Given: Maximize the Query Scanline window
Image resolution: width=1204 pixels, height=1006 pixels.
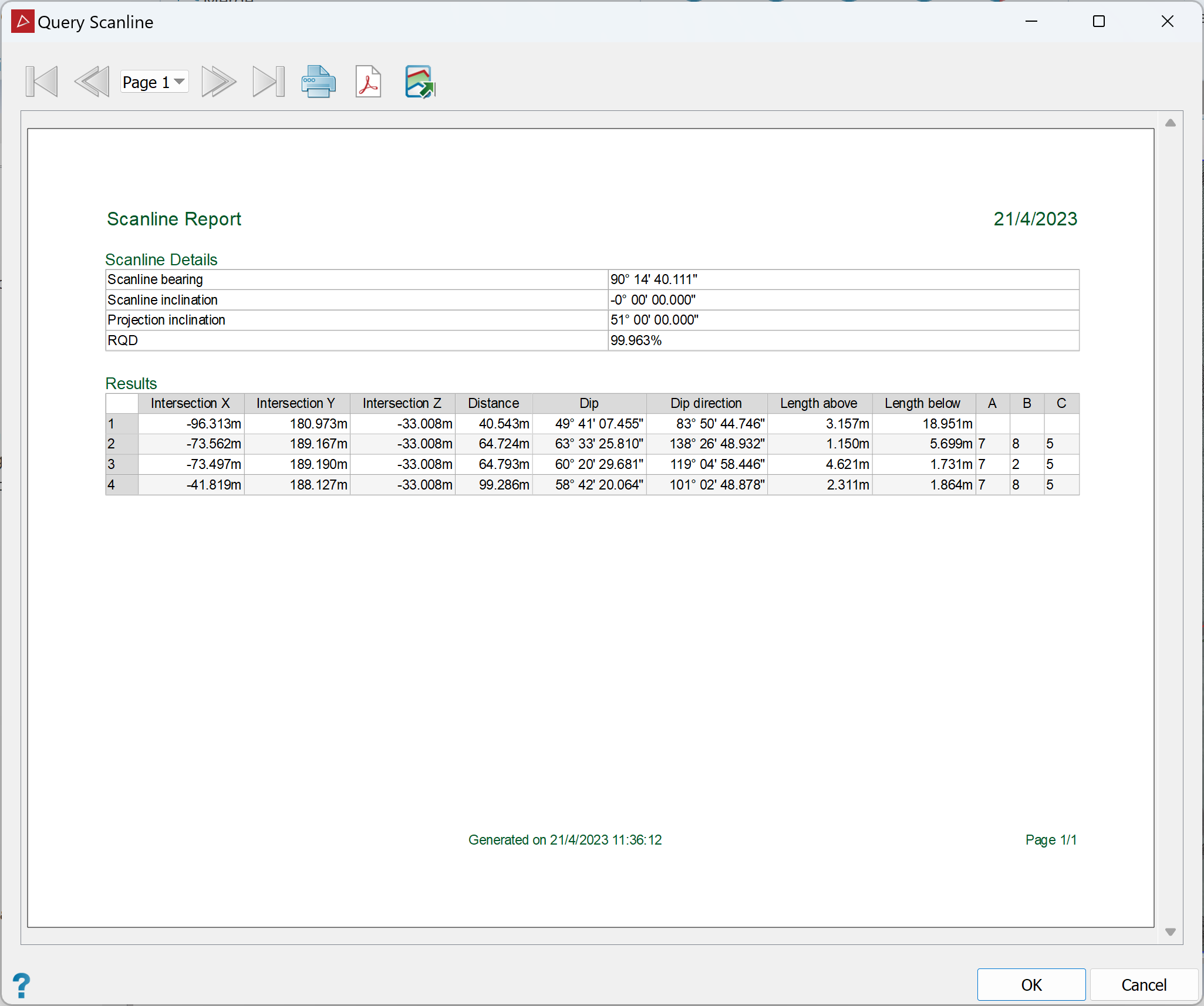Looking at the screenshot, I should (1098, 22).
